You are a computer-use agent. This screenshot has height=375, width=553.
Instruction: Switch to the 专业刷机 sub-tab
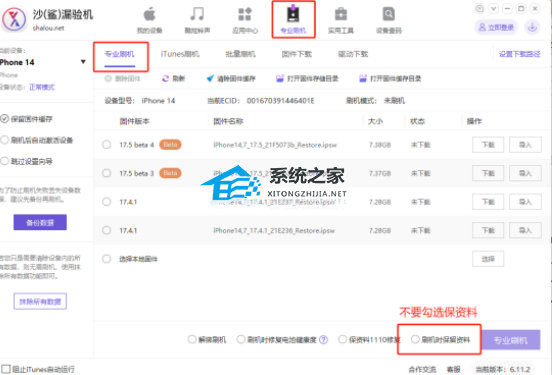120,54
